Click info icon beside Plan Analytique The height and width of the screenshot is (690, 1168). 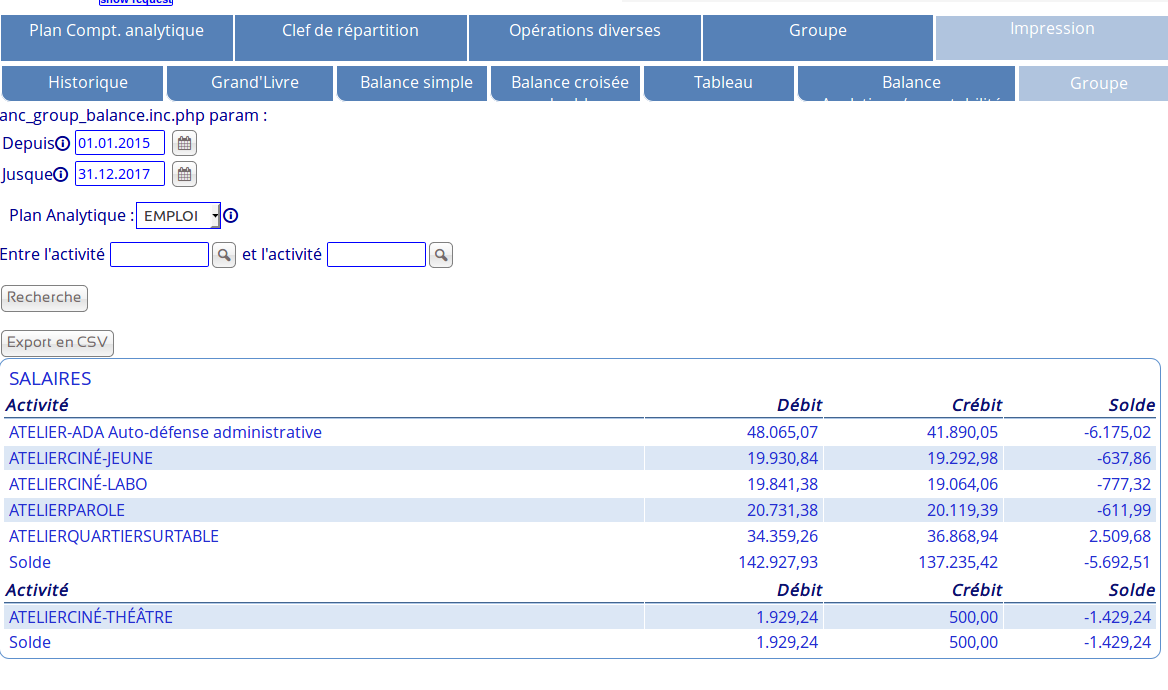[231, 216]
